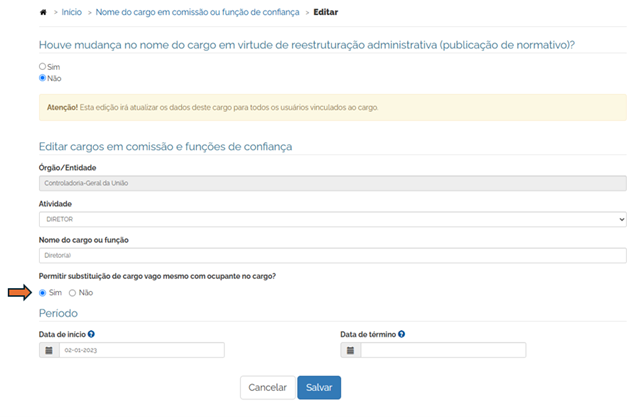Click the Órgão/Entidade disabled field
The height and width of the screenshot is (417, 641).
[x=332, y=183]
